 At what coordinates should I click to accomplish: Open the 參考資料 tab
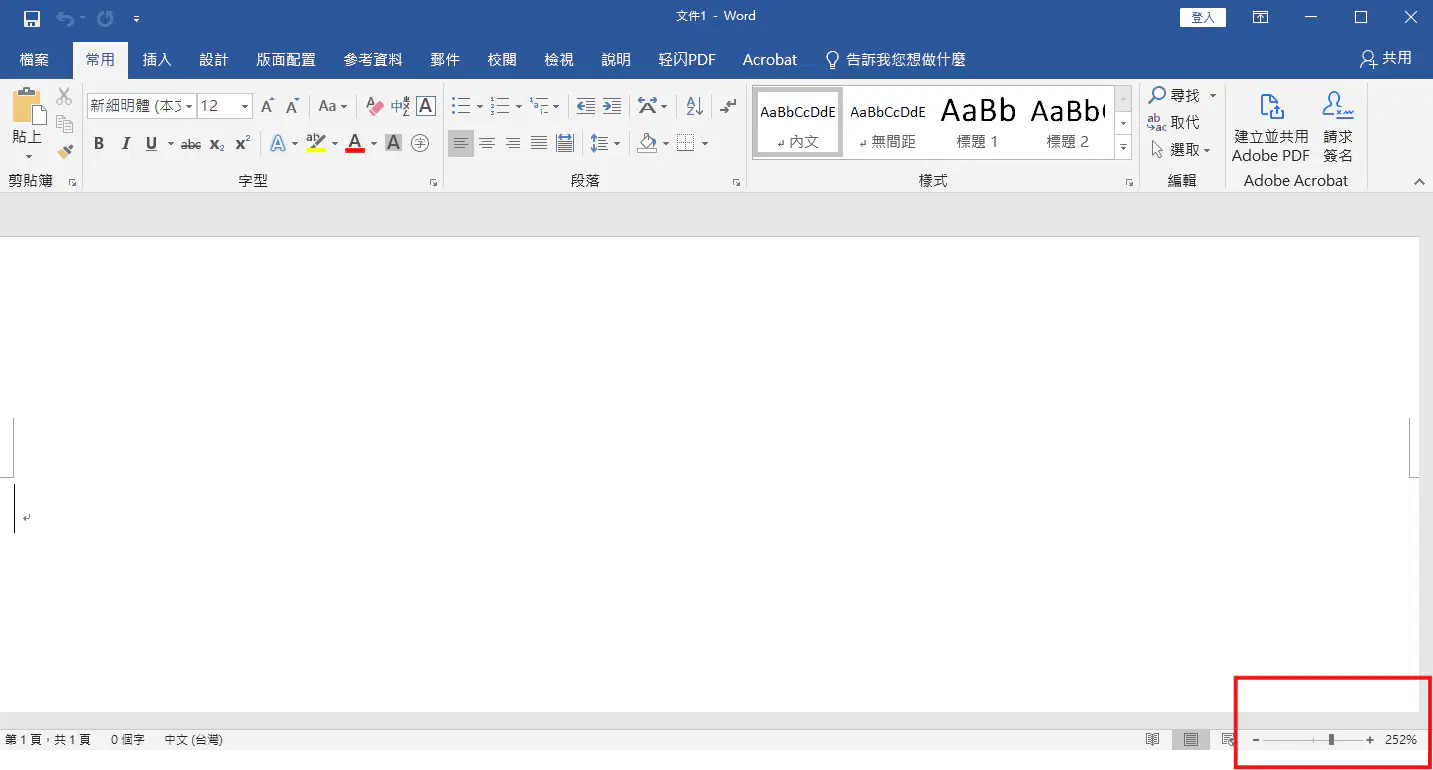click(x=373, y=60)
